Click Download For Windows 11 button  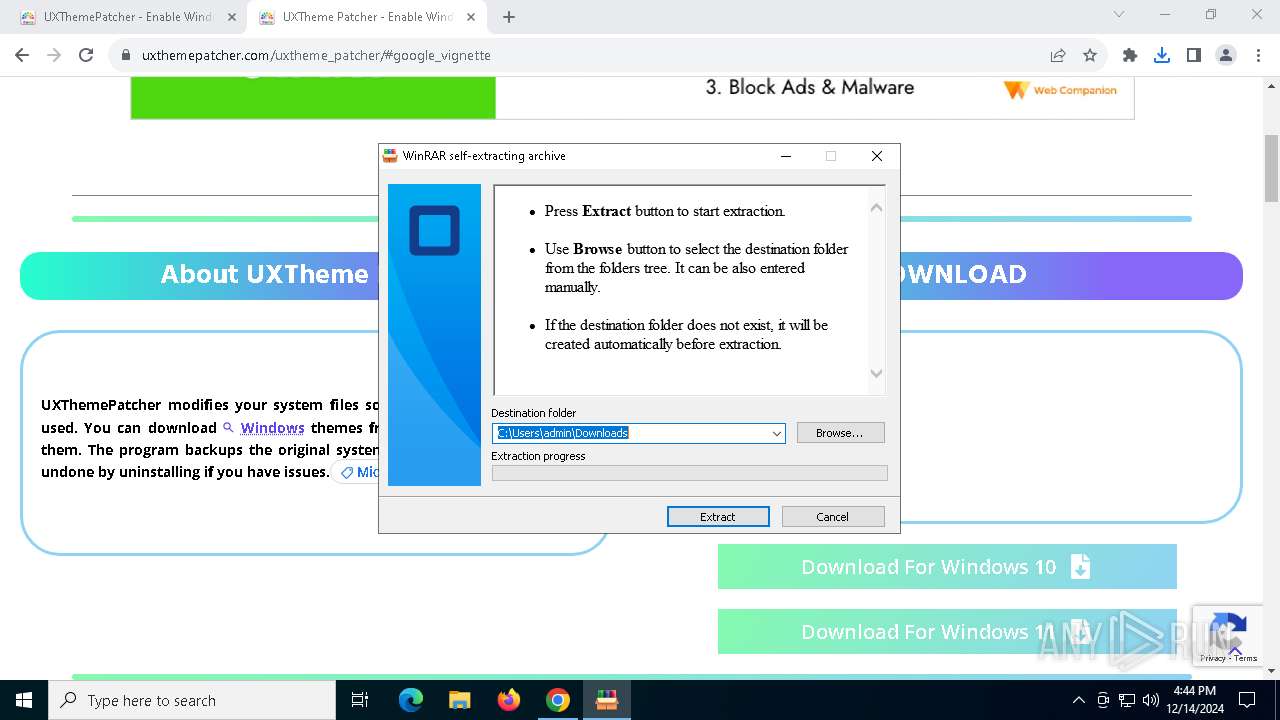[x=947, y=632]
